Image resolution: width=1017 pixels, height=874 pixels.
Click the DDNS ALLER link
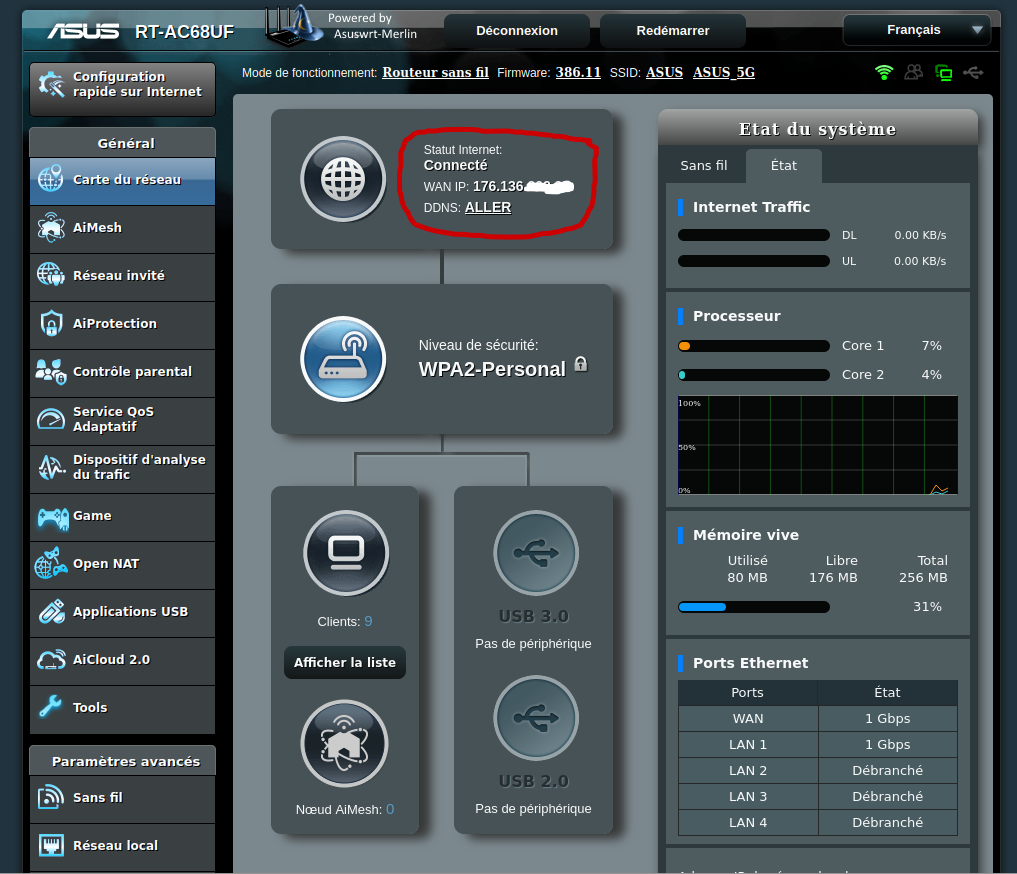coord(488,207)
